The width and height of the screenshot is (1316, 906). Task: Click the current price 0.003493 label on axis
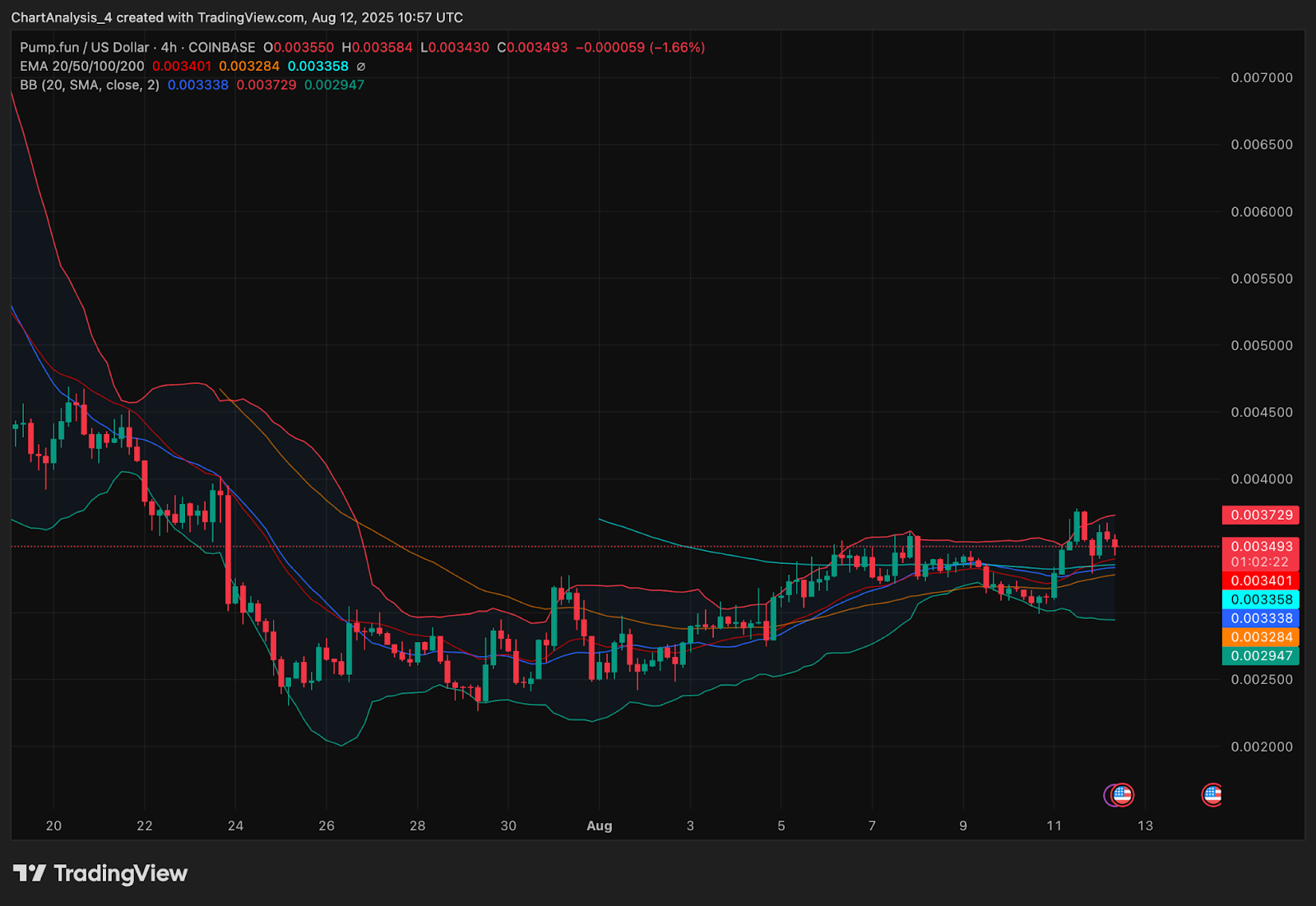click(x=1261, y=547)
